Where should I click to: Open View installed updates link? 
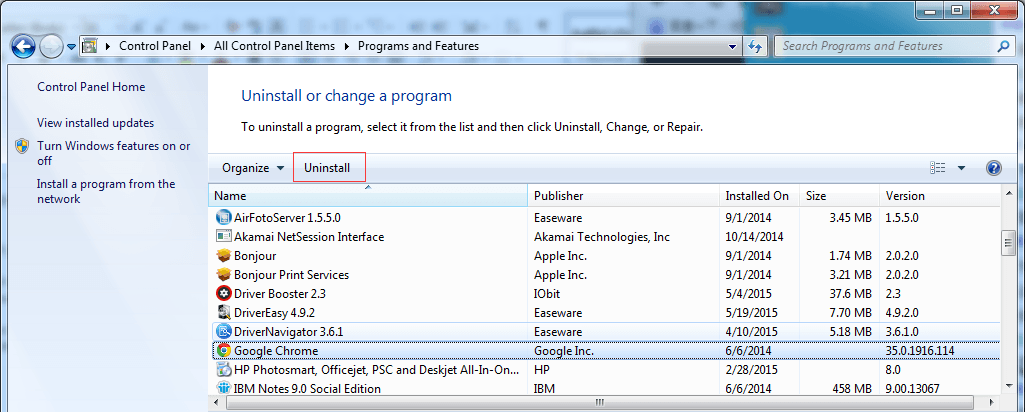coord(95,123)
